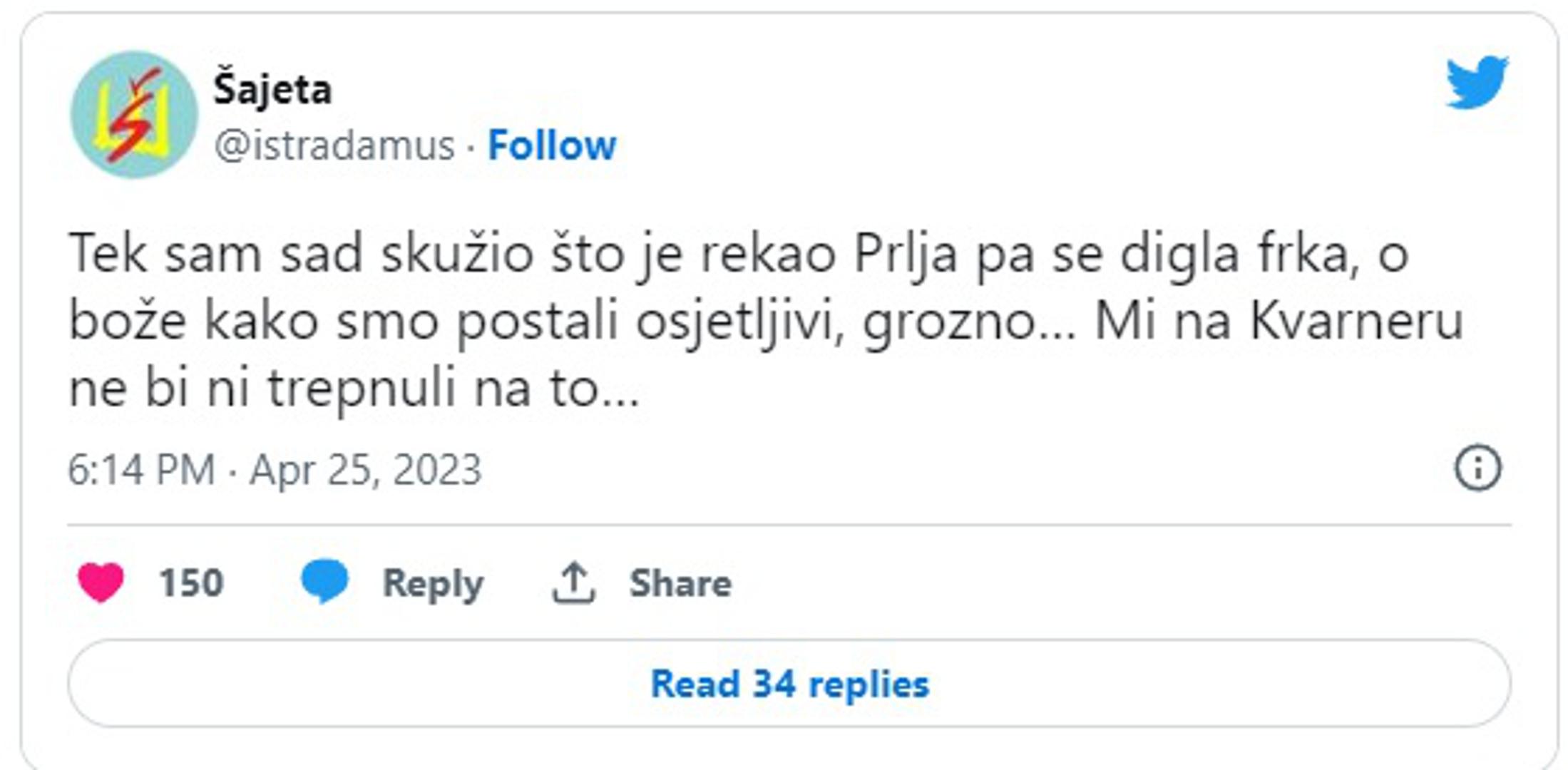Image resolution: width=1568 pixels, height=770 pixels.
Task: Click the 6:14 PM time link
Action: [141, 471]
